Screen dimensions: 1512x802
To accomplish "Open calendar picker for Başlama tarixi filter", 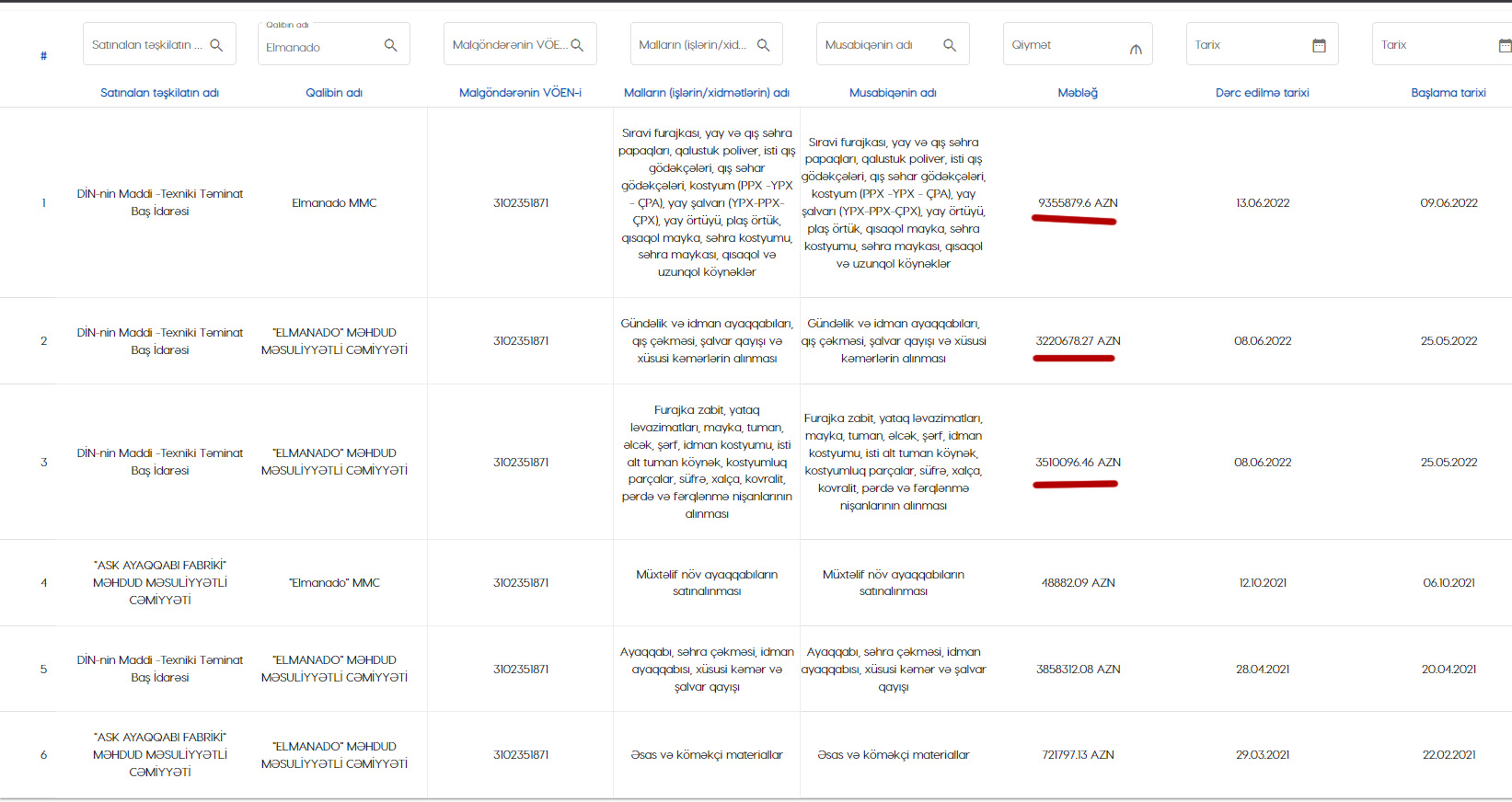I will (1504, 45).
